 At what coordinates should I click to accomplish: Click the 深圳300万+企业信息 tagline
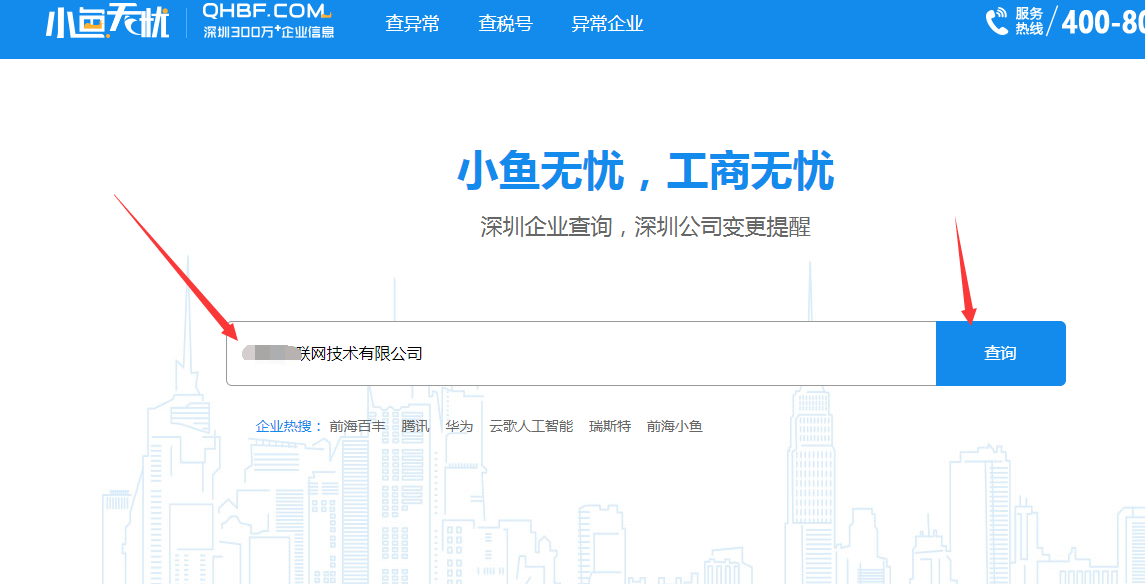tap(268, 32)
